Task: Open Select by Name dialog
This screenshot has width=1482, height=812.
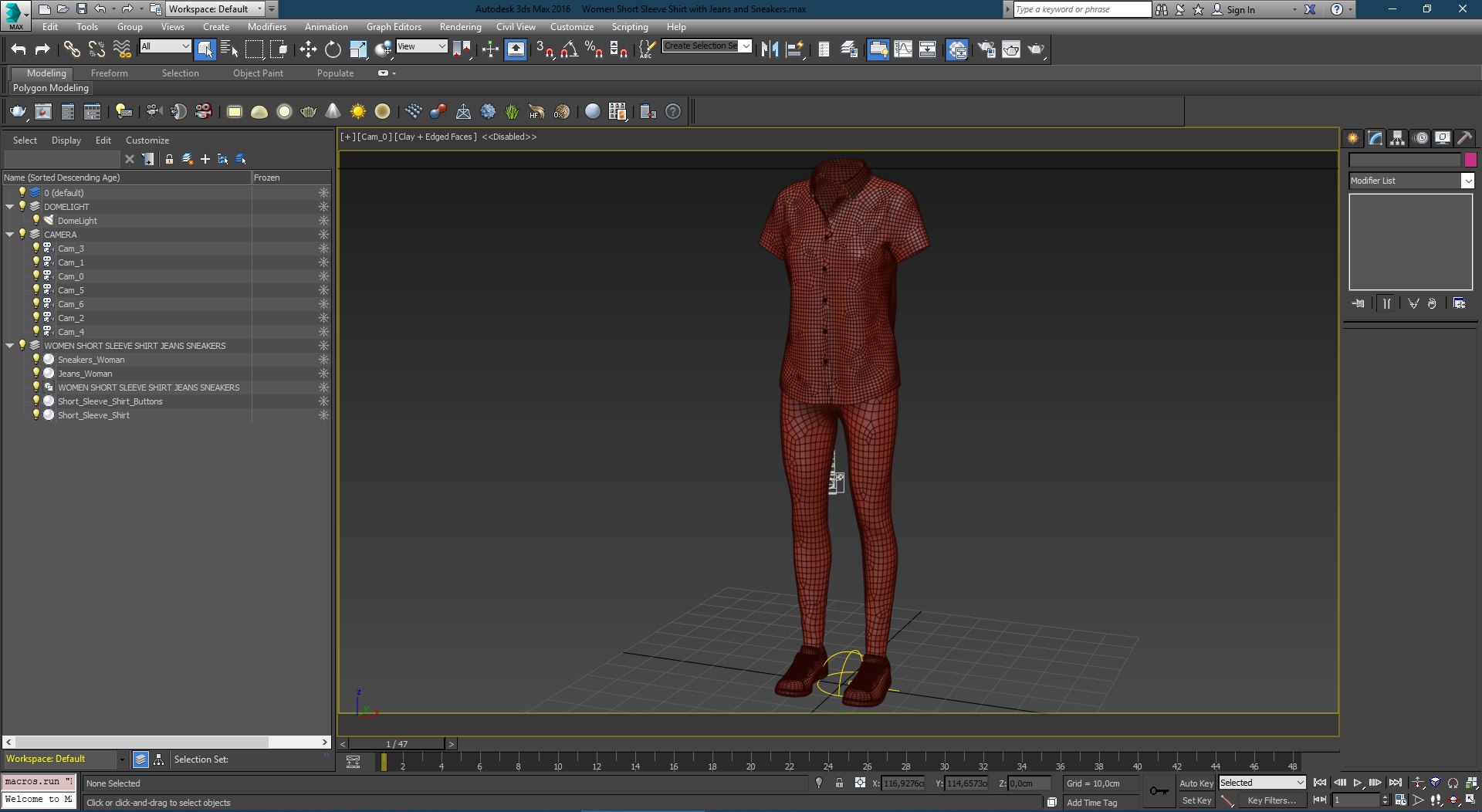Action: (229, 49)
